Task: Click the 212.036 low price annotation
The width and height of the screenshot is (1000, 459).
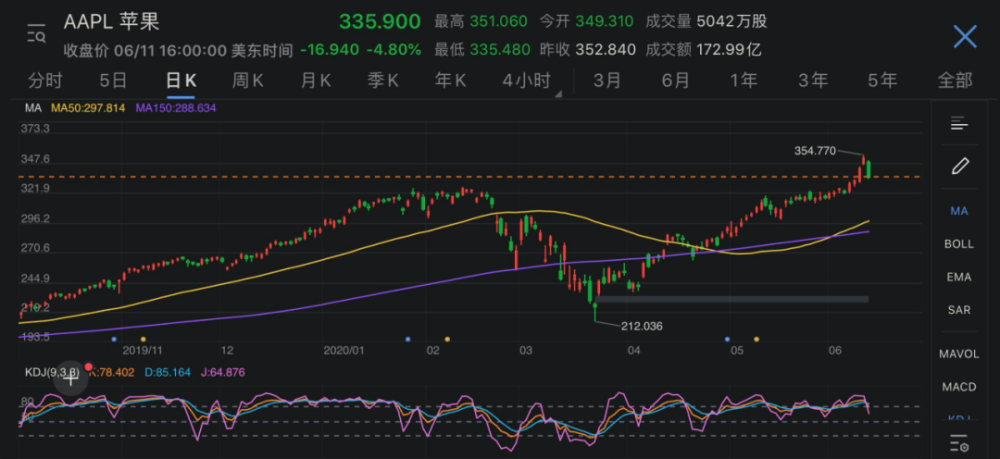Action: 642,326
